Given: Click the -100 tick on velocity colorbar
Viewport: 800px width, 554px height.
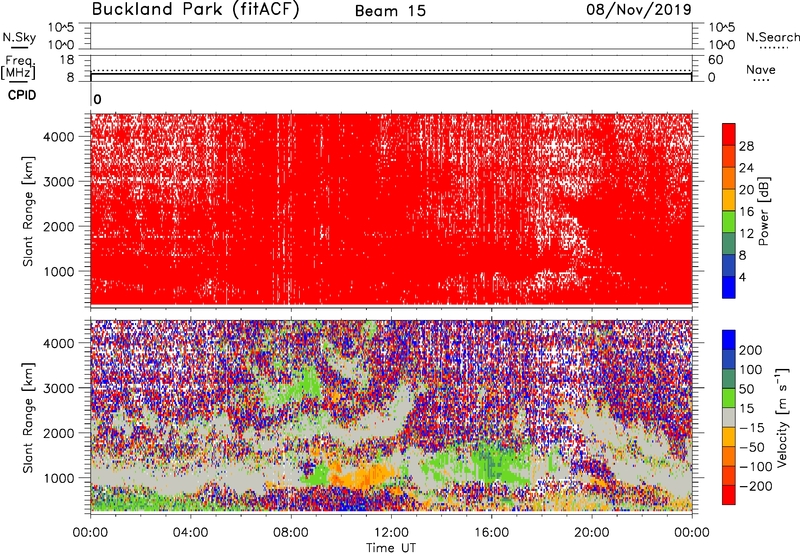Looking at the screenshot, I should (x=756, y=467).
